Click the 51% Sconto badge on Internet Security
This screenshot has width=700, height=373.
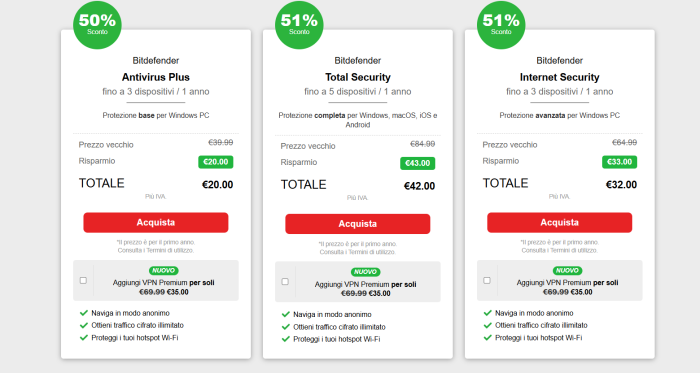(x=501, y=25)
